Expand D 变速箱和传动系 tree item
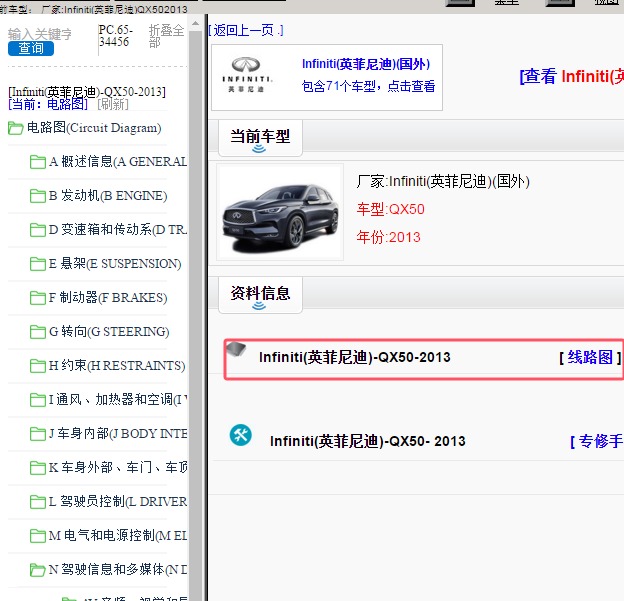Screen dimensions: 624x601 pos(118,229)
